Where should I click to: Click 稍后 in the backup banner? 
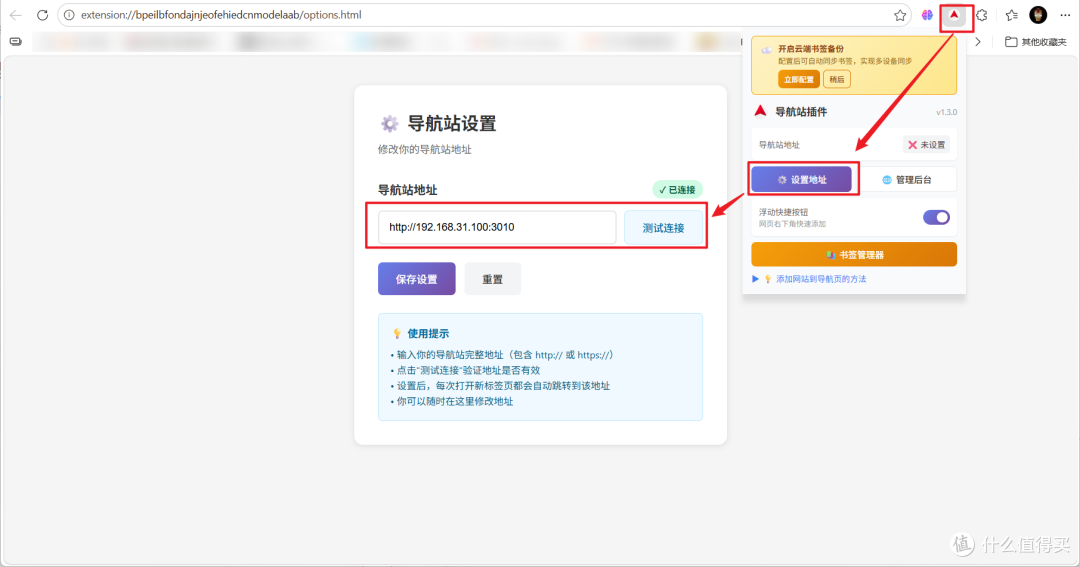click(837, 79)
